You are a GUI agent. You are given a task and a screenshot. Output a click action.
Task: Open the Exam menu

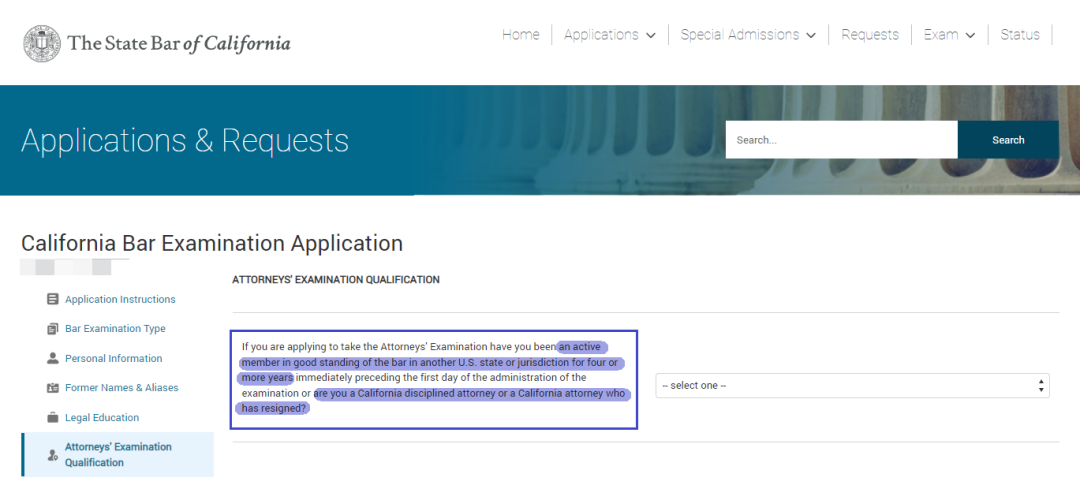(x=949, y=34)
